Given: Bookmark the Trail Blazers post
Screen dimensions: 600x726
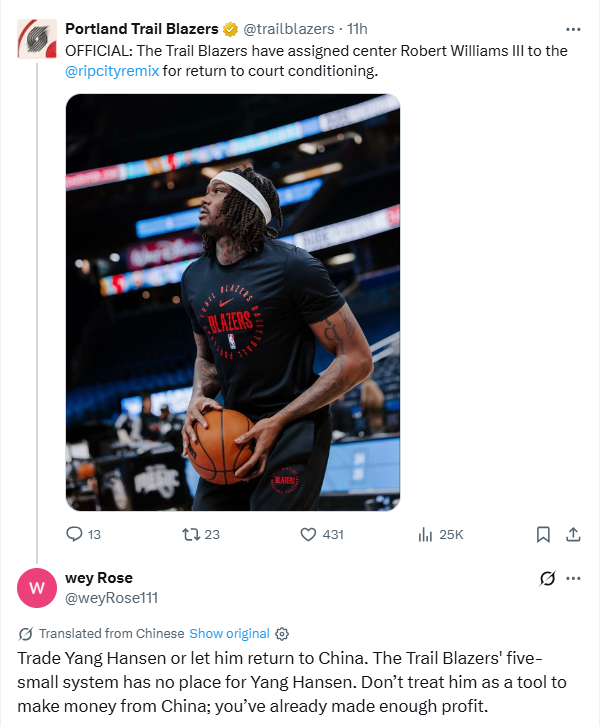Looking at the screenshot, I should coord(543,534).
